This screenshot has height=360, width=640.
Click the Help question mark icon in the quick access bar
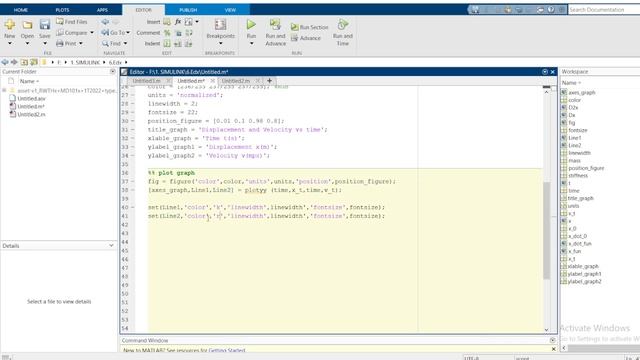(551, 9)
